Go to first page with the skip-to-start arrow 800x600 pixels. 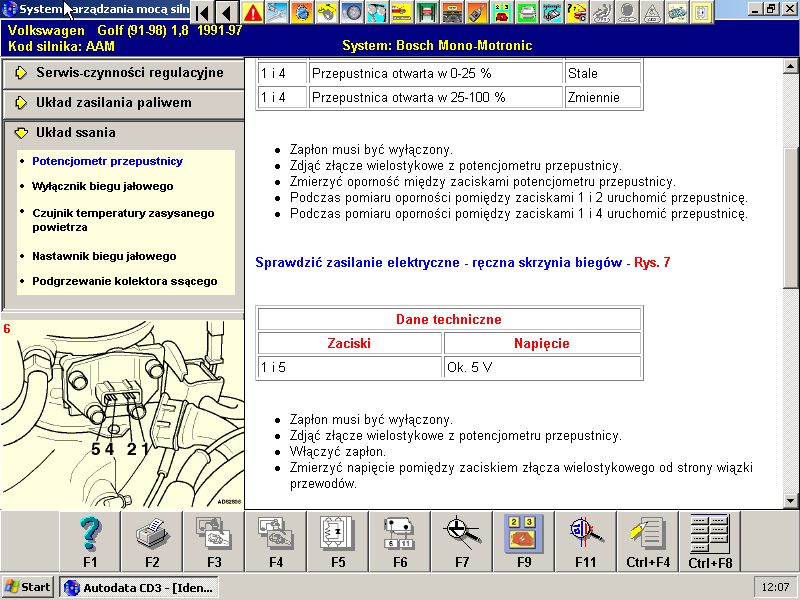[203, 12]
